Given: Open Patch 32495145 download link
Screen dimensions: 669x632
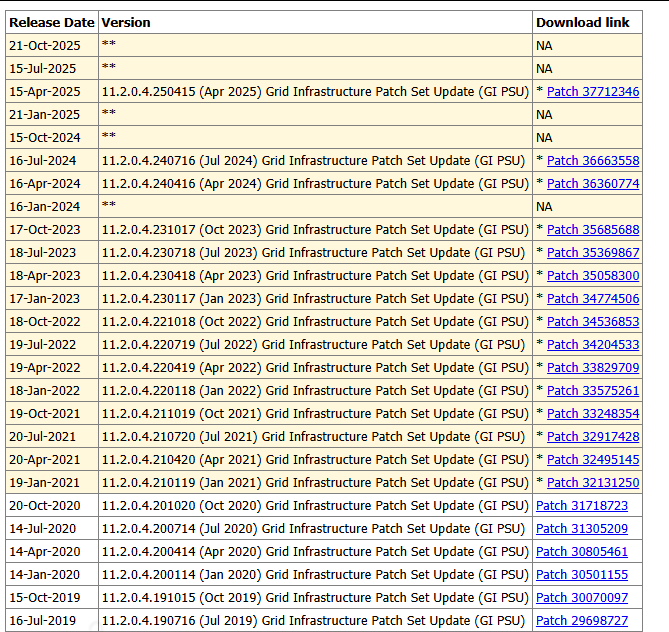Looking at the screenshot, I should [x=593, y=460].
